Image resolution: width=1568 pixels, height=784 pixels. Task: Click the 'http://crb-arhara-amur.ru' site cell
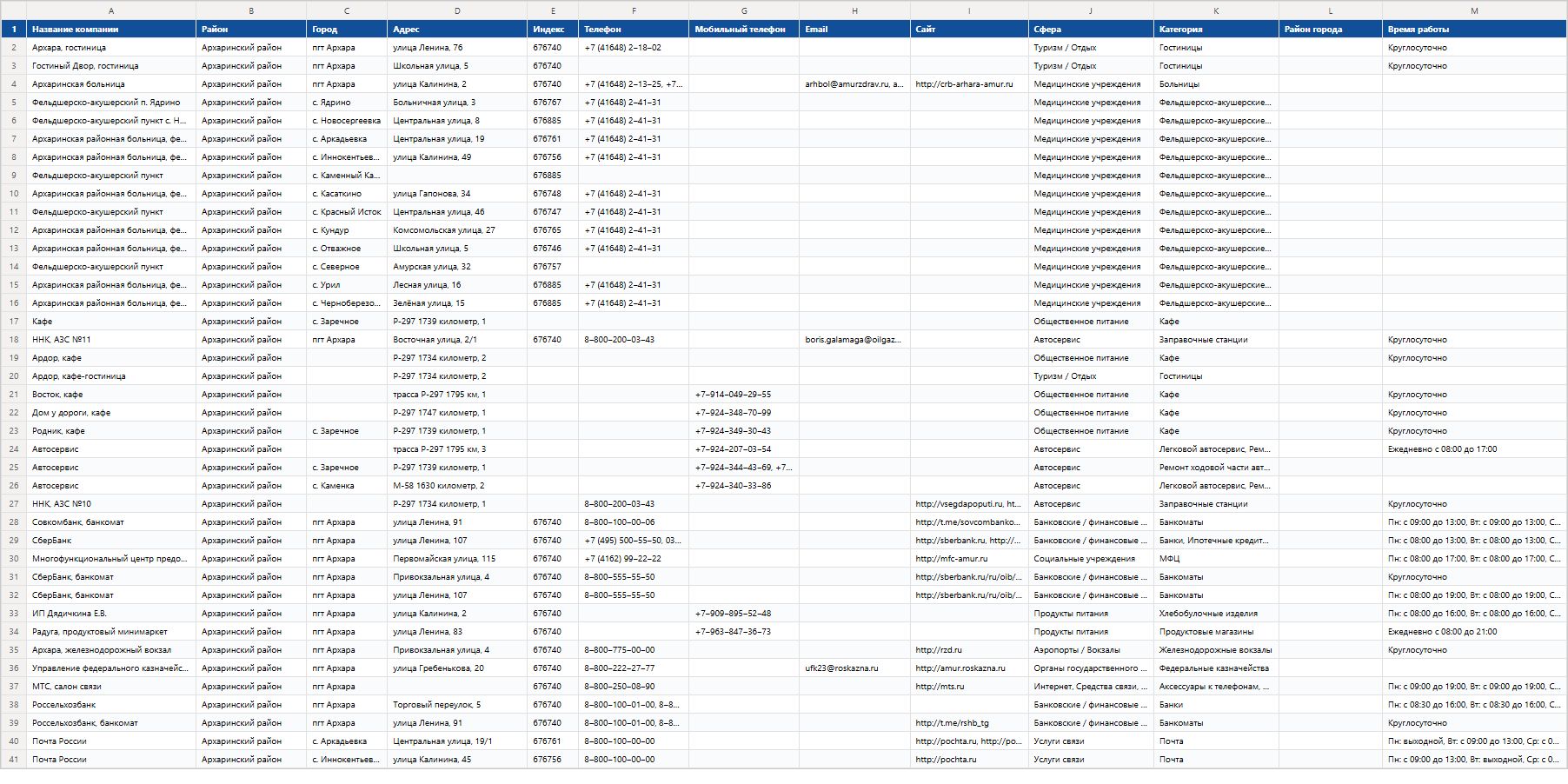pos(969,84)
